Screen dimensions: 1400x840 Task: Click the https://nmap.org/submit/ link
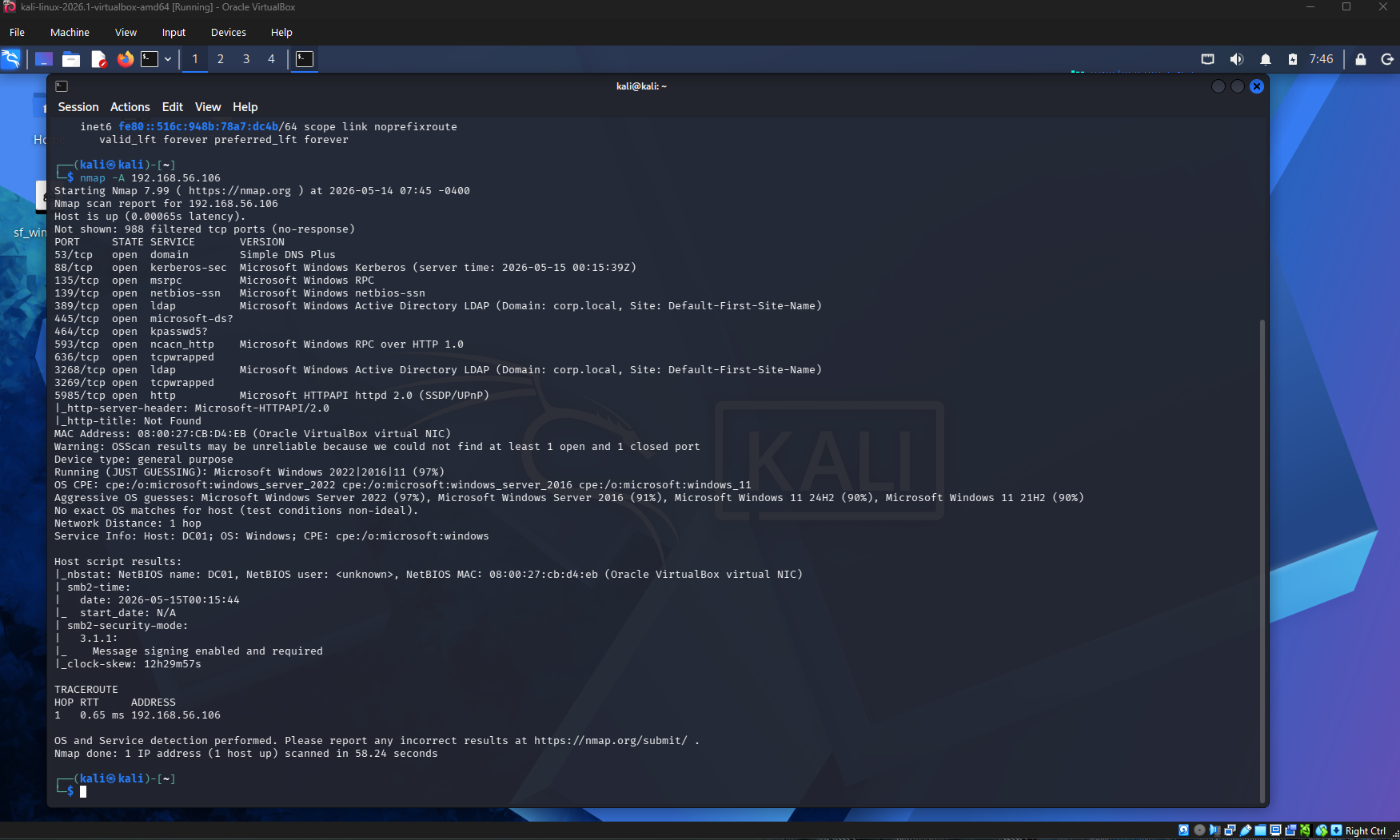tap(611, 741)
